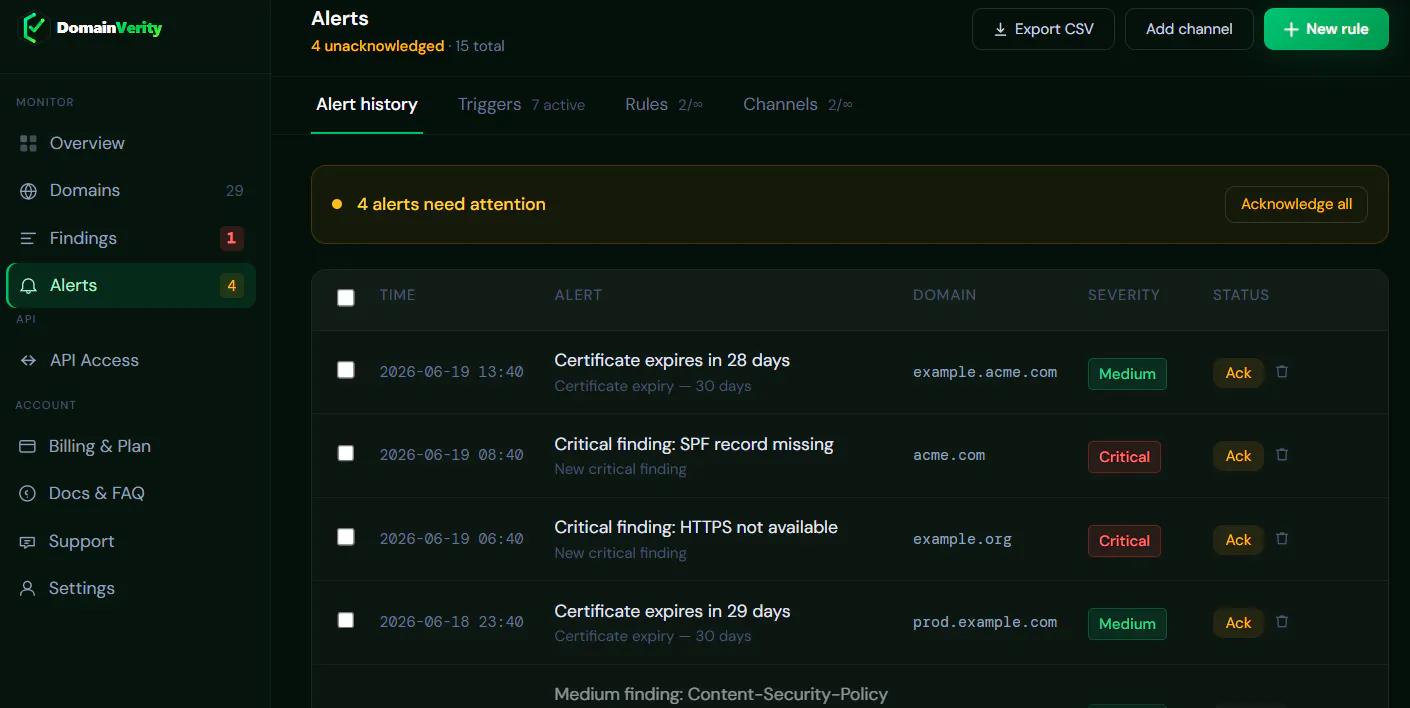Toggle the select-all checkbox in table header

(x=346, y=297)
